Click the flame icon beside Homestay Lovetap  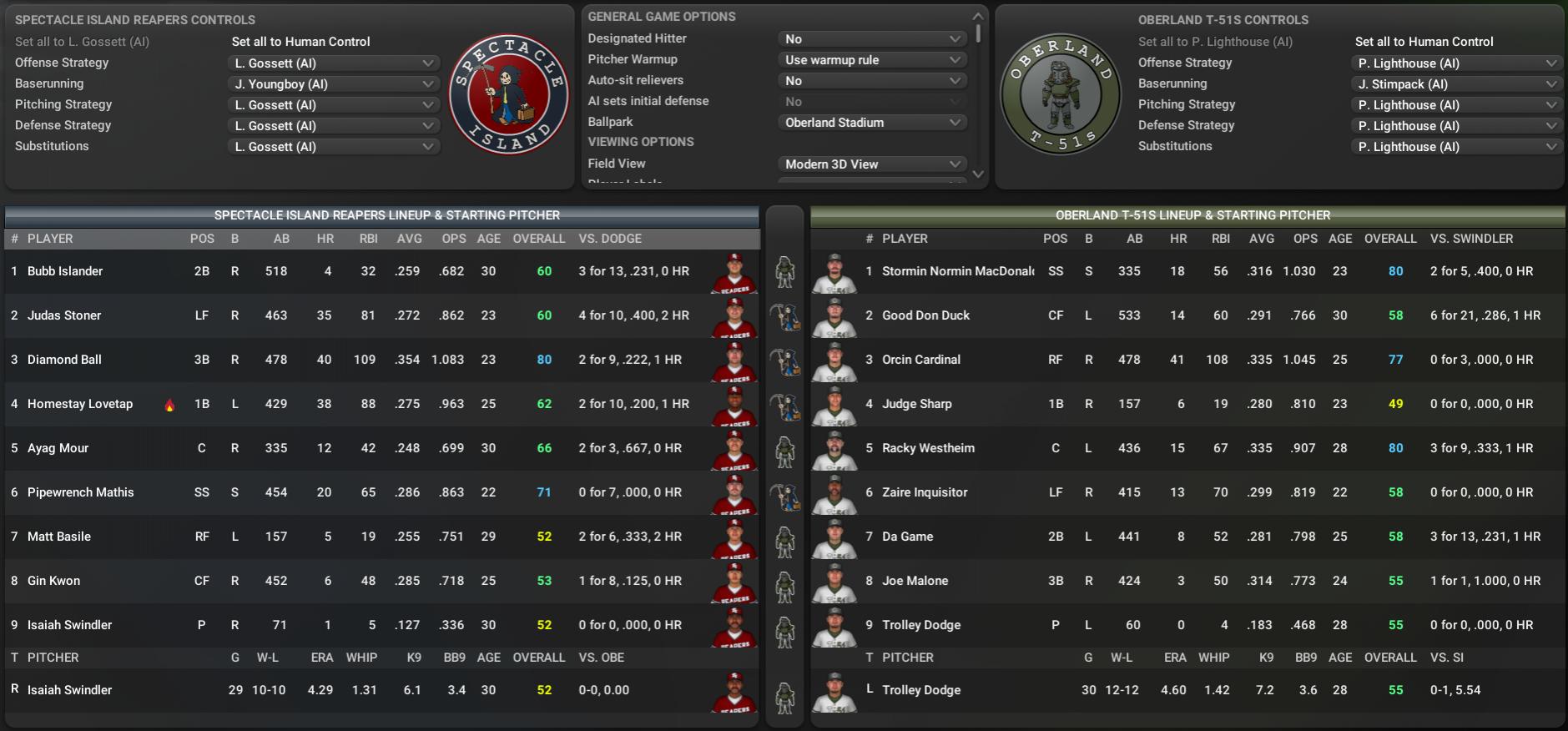point(169,405)
